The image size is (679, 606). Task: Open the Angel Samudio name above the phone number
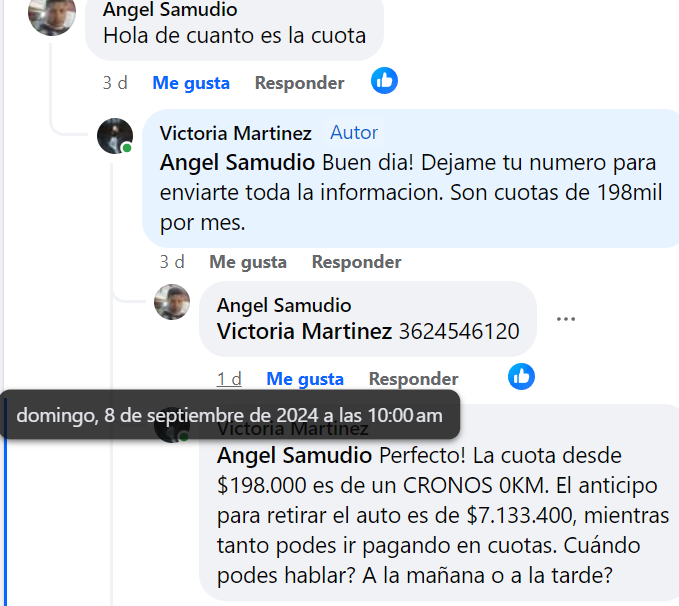point(284,305)
